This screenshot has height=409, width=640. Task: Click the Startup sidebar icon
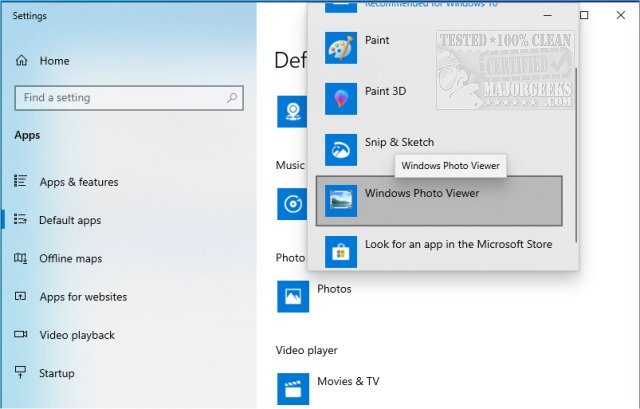point(20,372)
